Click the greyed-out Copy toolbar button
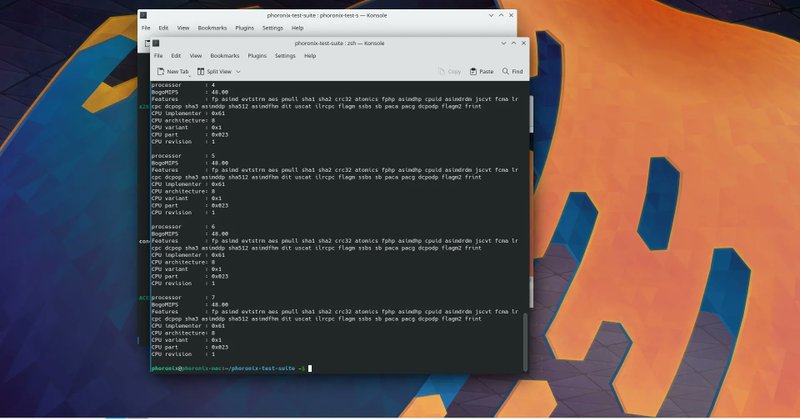The height and width of the screenshot is (419, 800). 449,72
